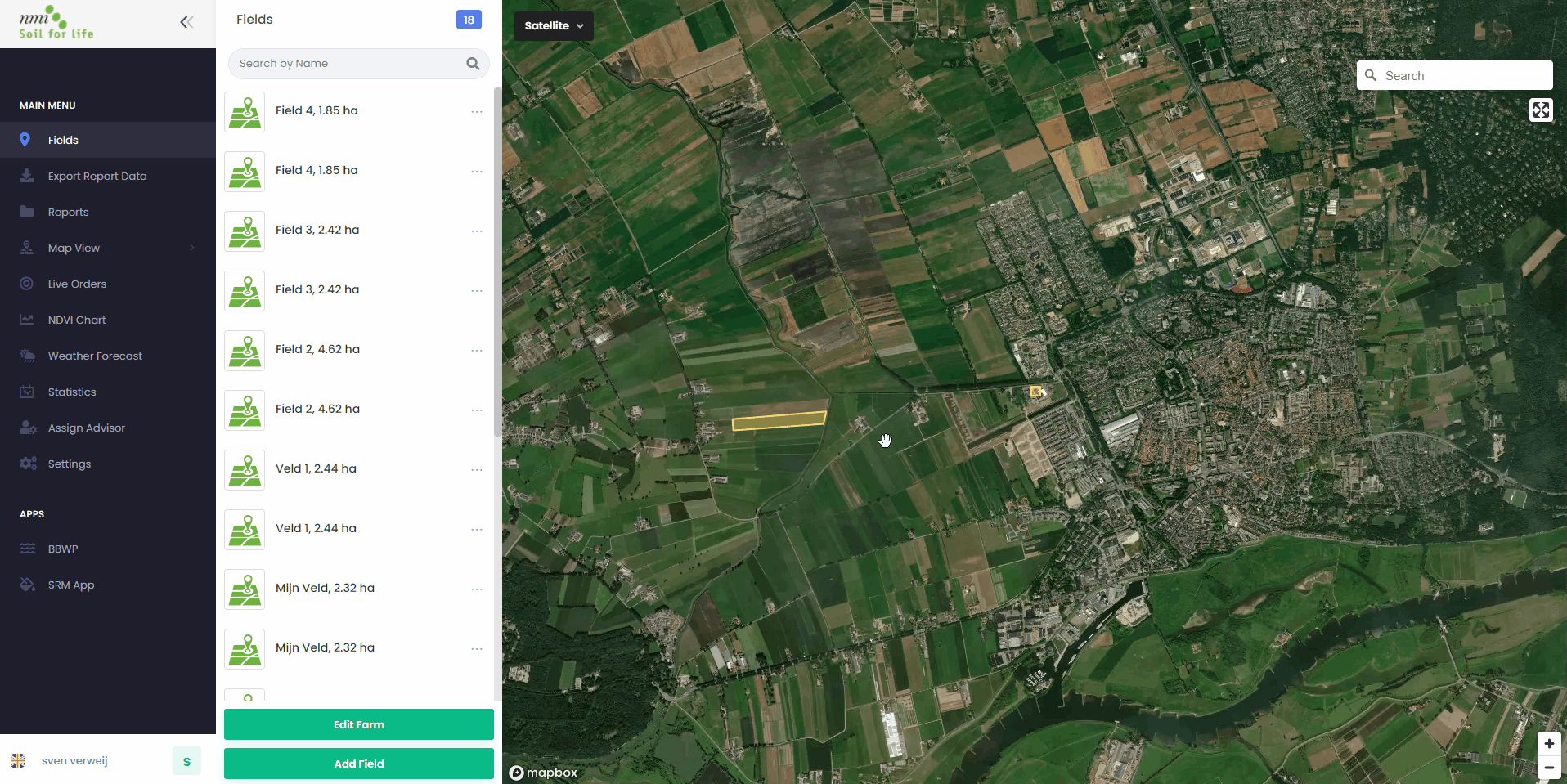Image resolution: width=1567 pixels, height=784 pixels.
Task: Select the Assign Advisor icon
Action: (x=27, y=428)
